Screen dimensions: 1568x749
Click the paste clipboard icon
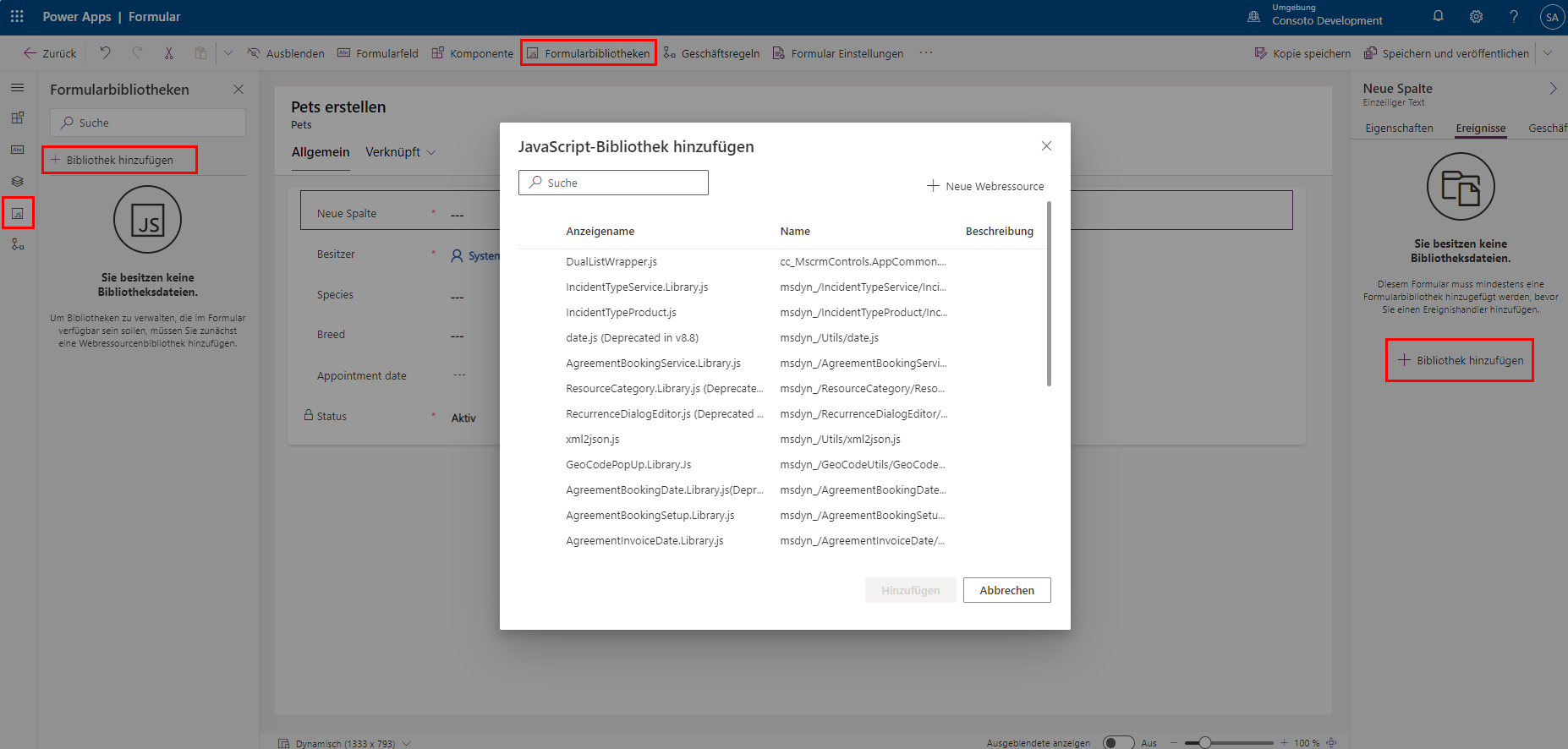200,52
